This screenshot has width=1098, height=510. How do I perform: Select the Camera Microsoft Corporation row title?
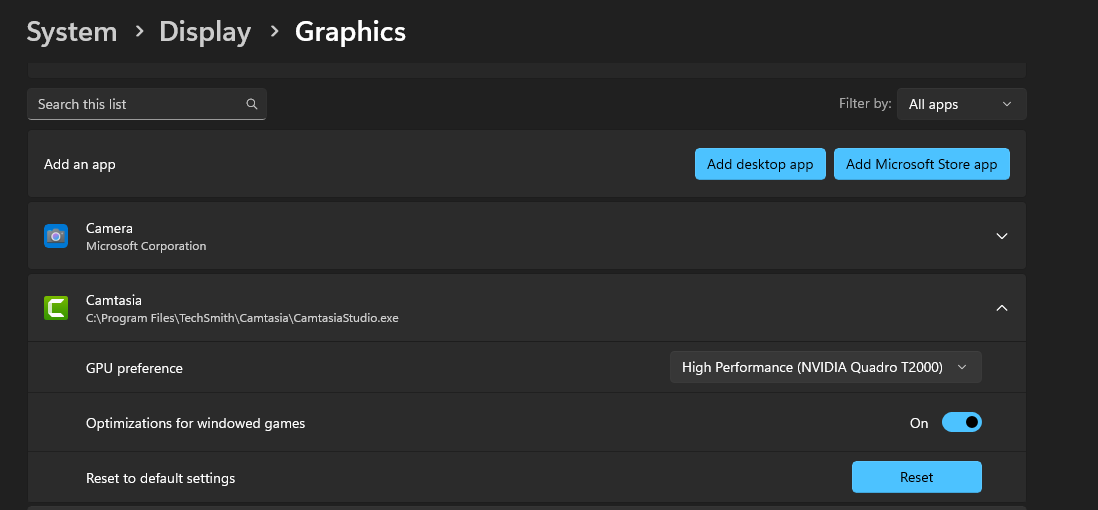(x=109, y=228)
